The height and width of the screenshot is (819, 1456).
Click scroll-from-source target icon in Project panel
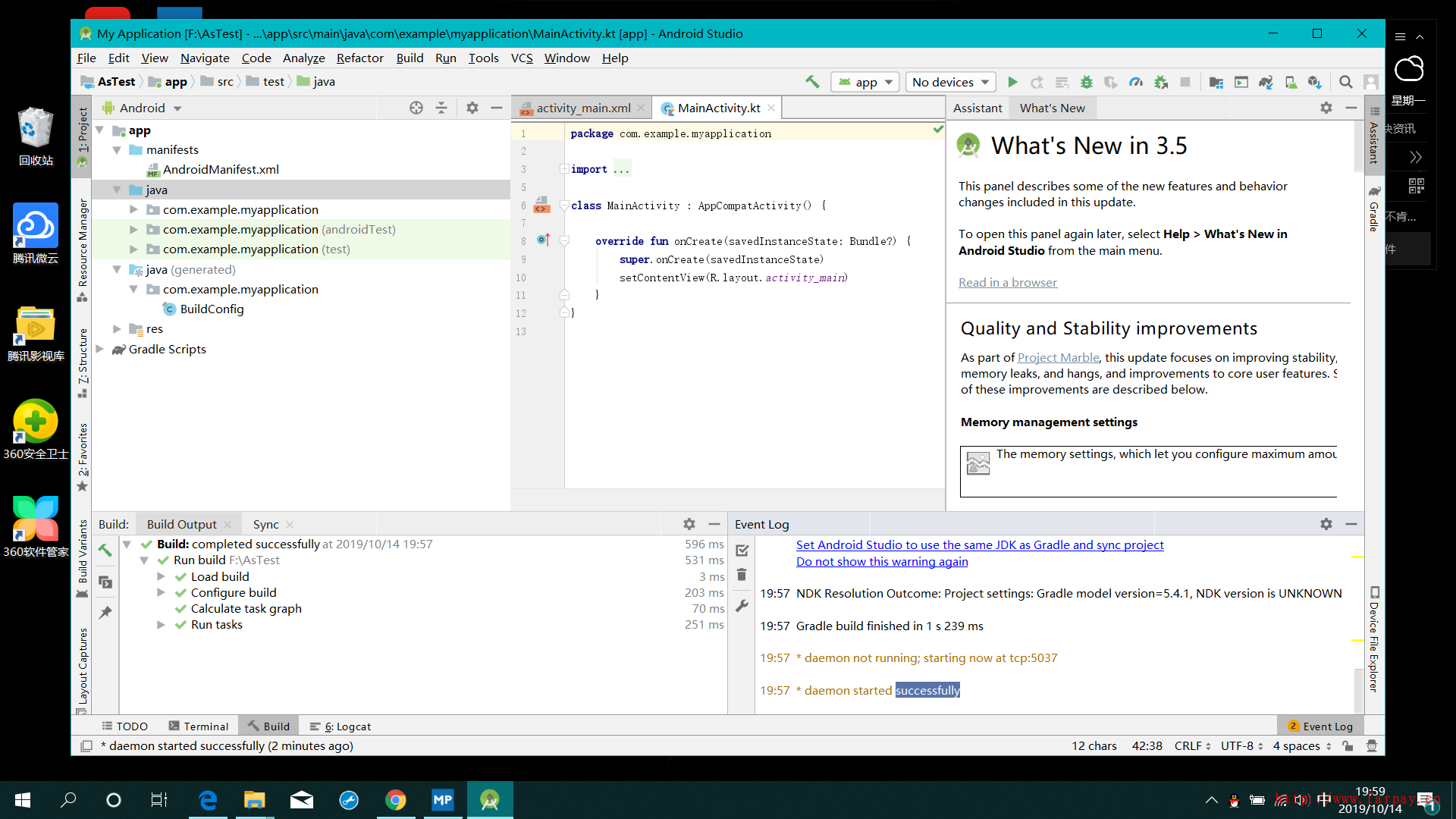pyautogui.click(x=416, y=108)
